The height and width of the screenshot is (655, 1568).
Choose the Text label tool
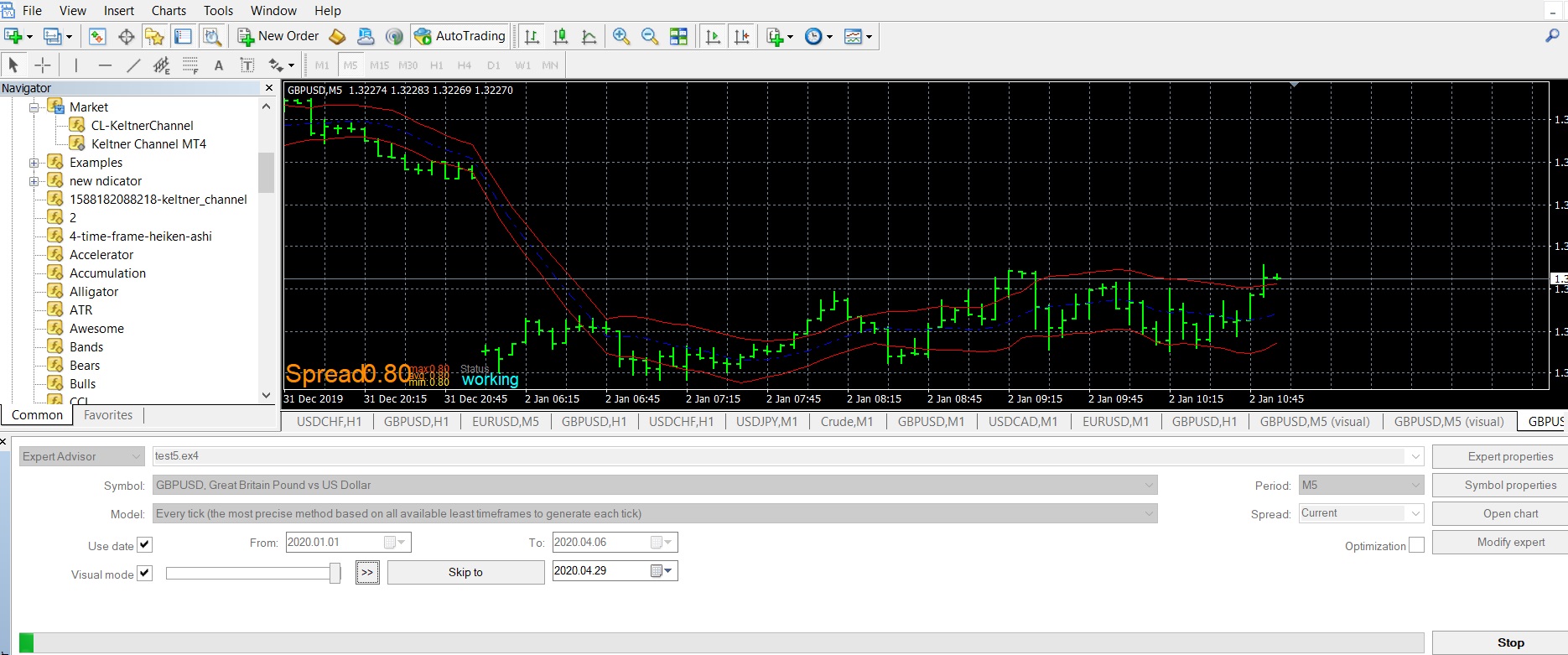coord(219,65)
